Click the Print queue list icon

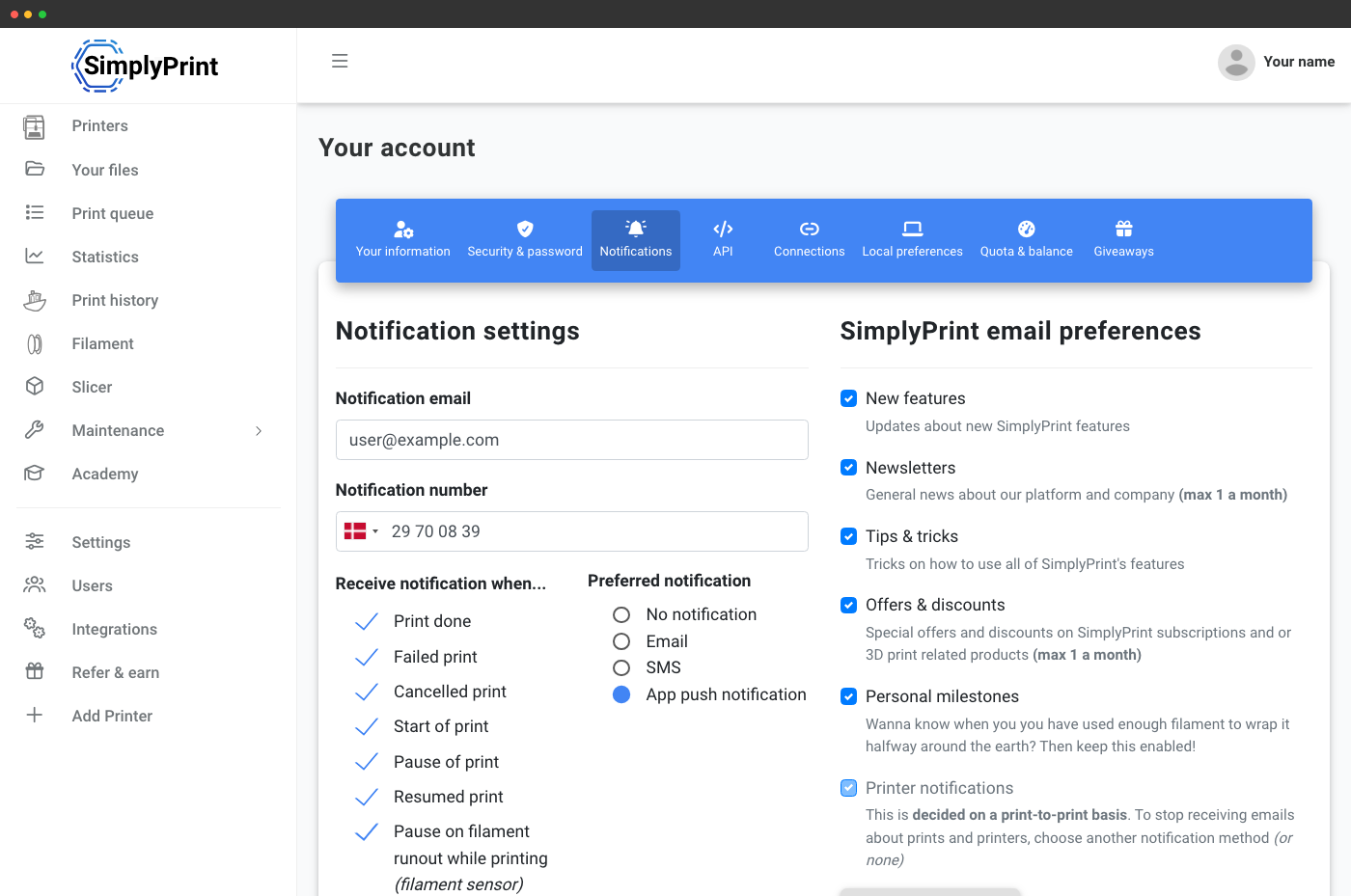click(x=35, y=212)
